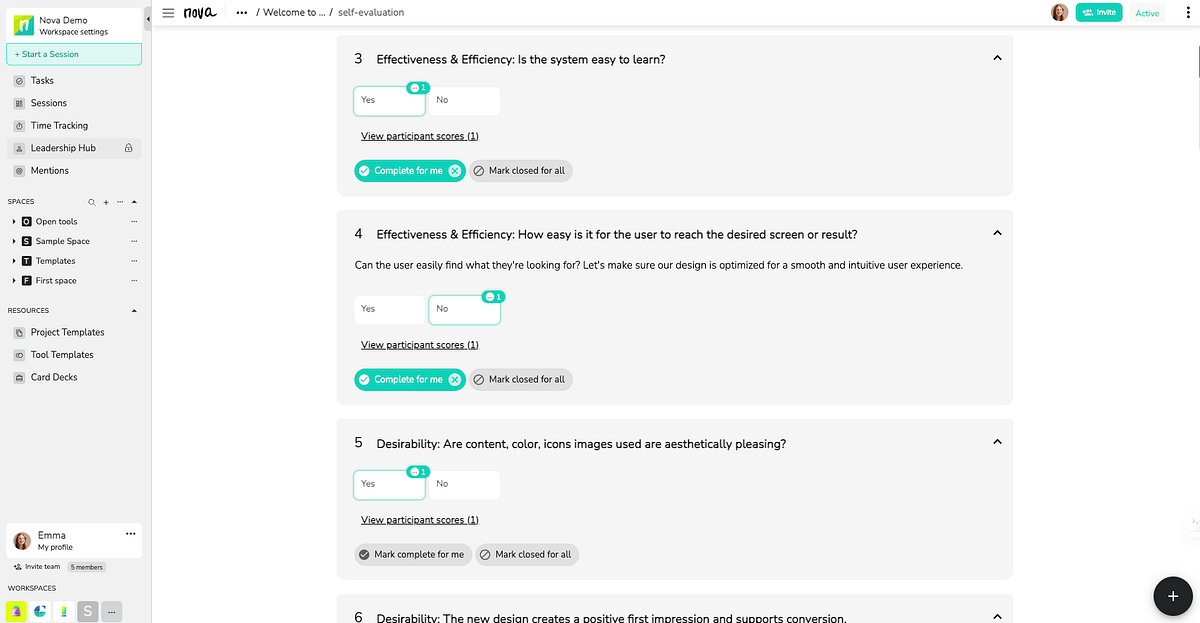Open the vertical three-dot menu at top right
1200x623 pixels.
(1186, 13)
